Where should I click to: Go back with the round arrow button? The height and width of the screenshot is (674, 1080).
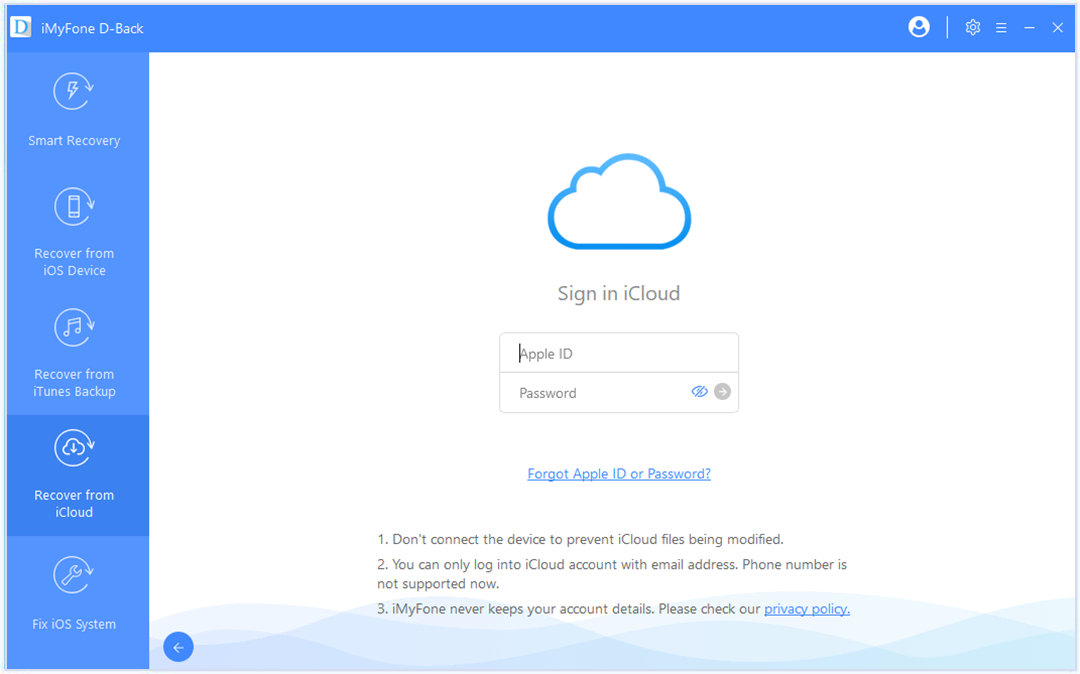(x=178, y=647)
